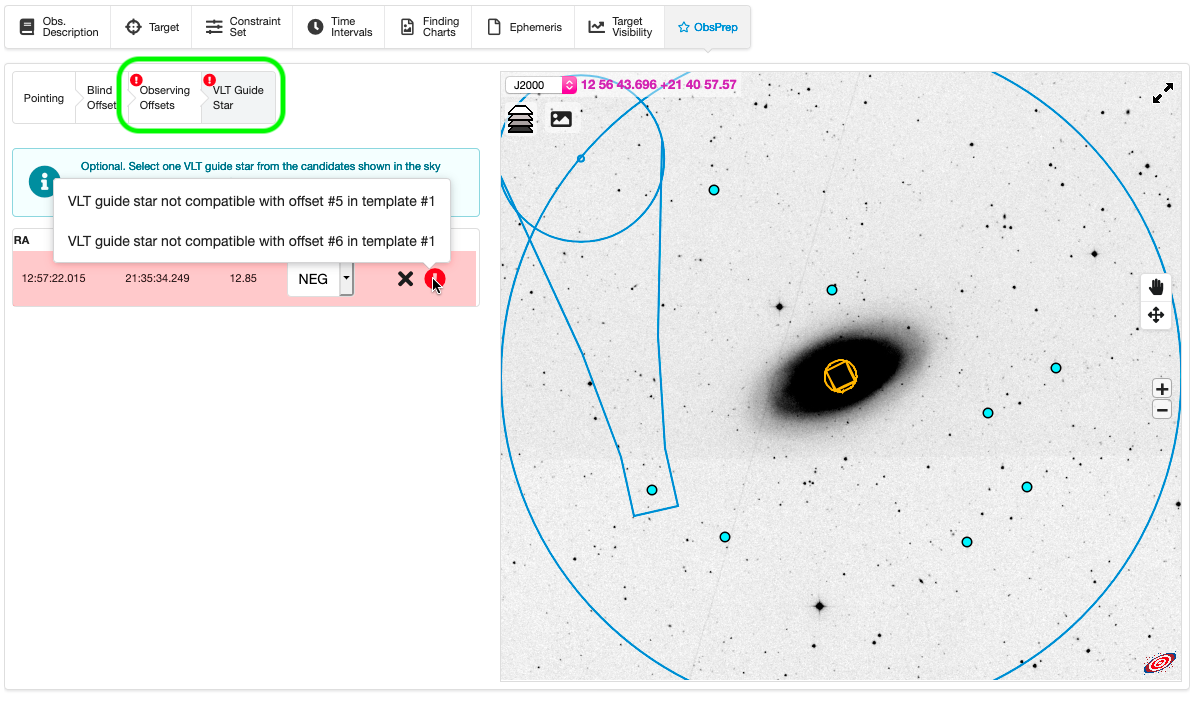Click the red error icon in guide star row
Viewport: 1201px width, 703px height.
pos(434,279)
